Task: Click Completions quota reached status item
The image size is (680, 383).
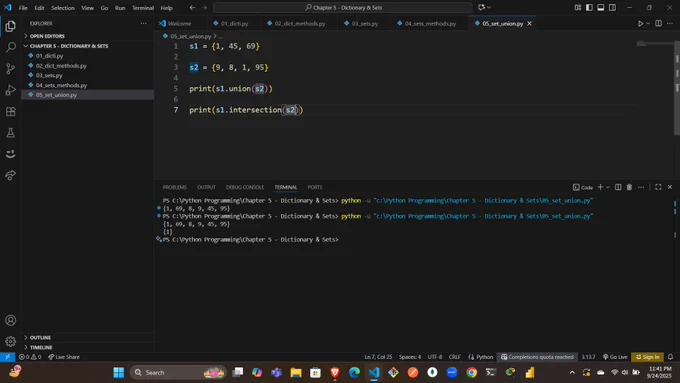Action: (x=537, y=357)
